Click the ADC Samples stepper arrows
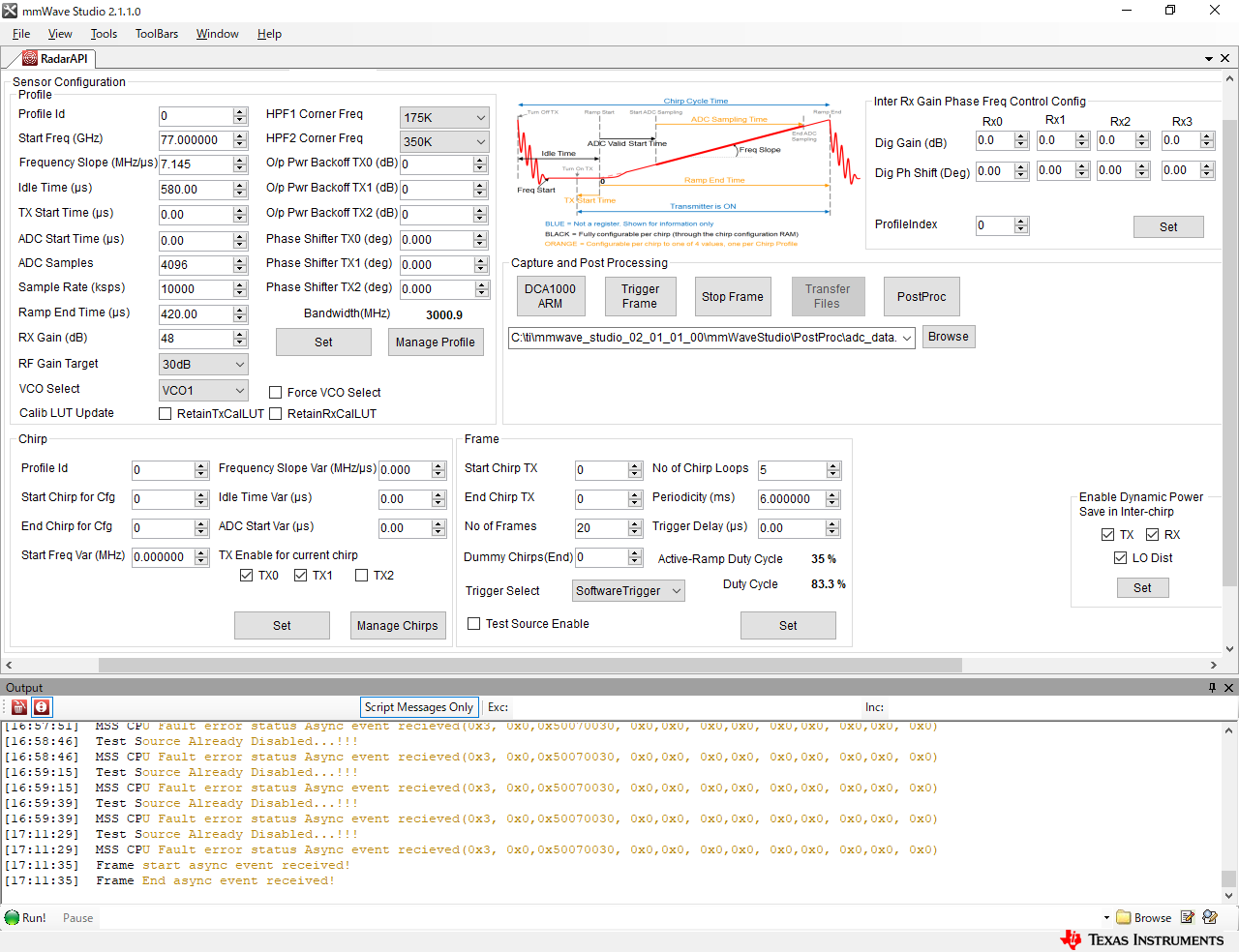 click(x=240, y=265)
